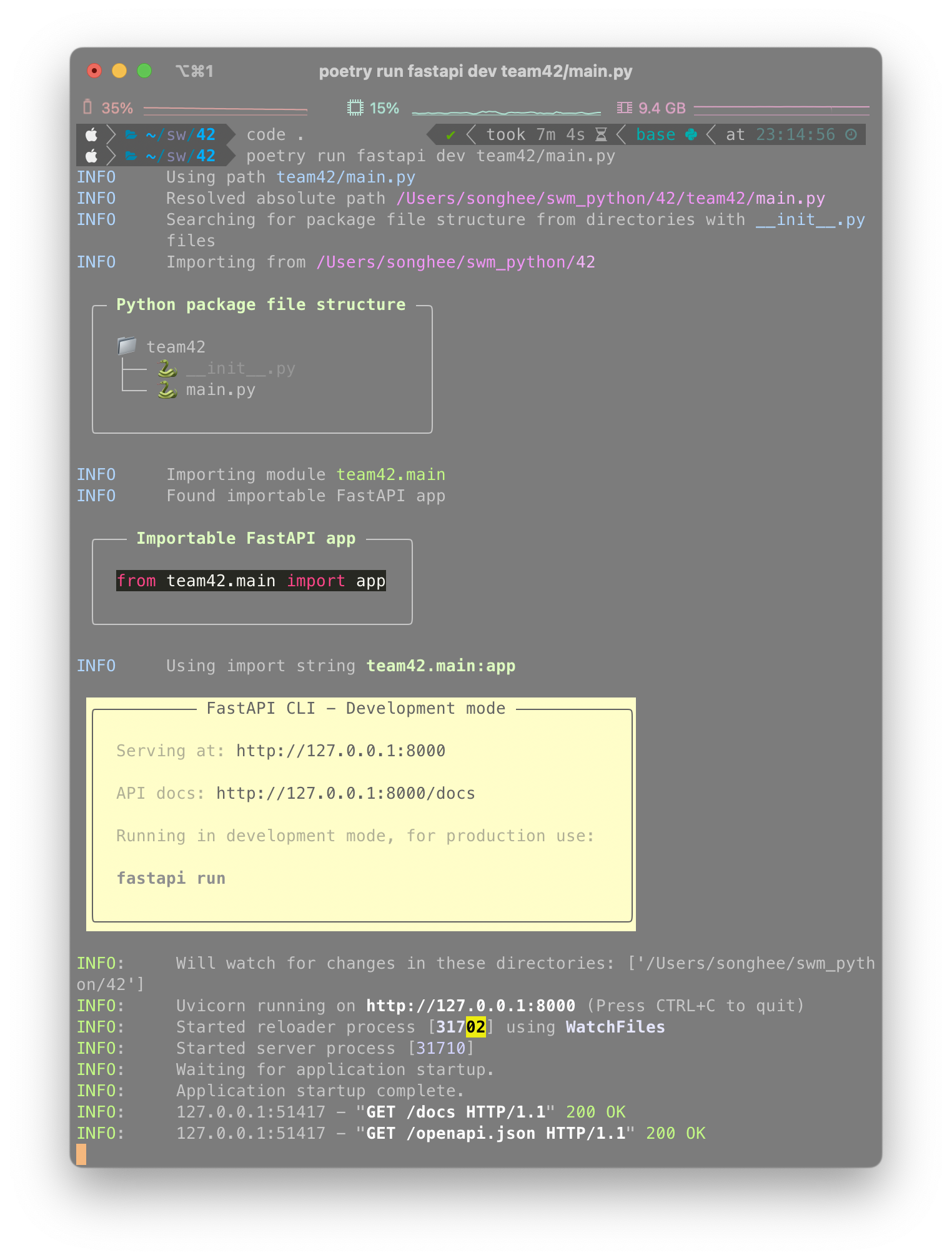
Task: Click the 'Waiting for application startup.' log line
Action: [x=335, y=1069]
